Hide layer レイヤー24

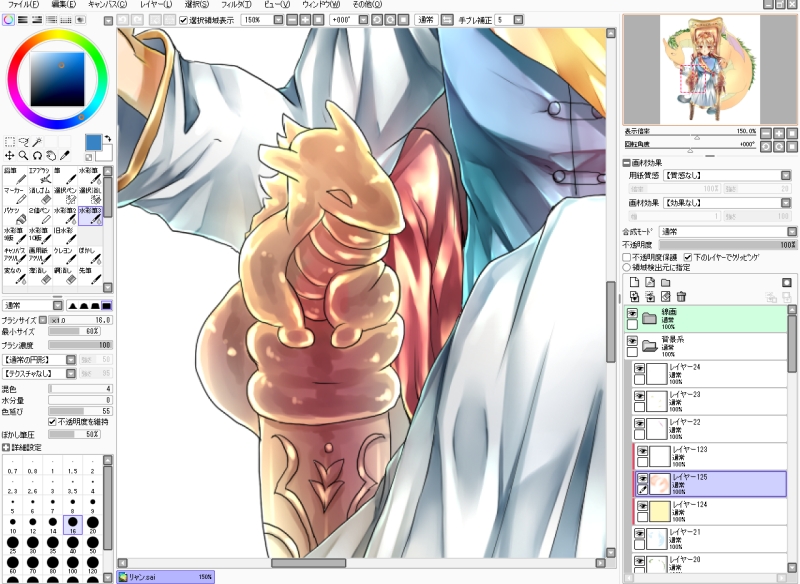(639, 368)
